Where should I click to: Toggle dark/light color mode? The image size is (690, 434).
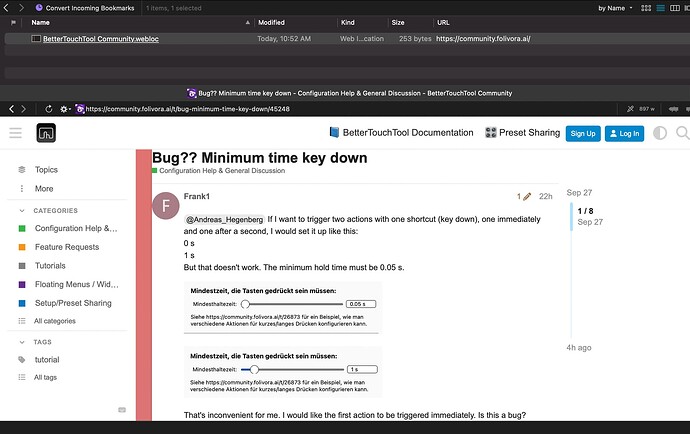point(660,133)
